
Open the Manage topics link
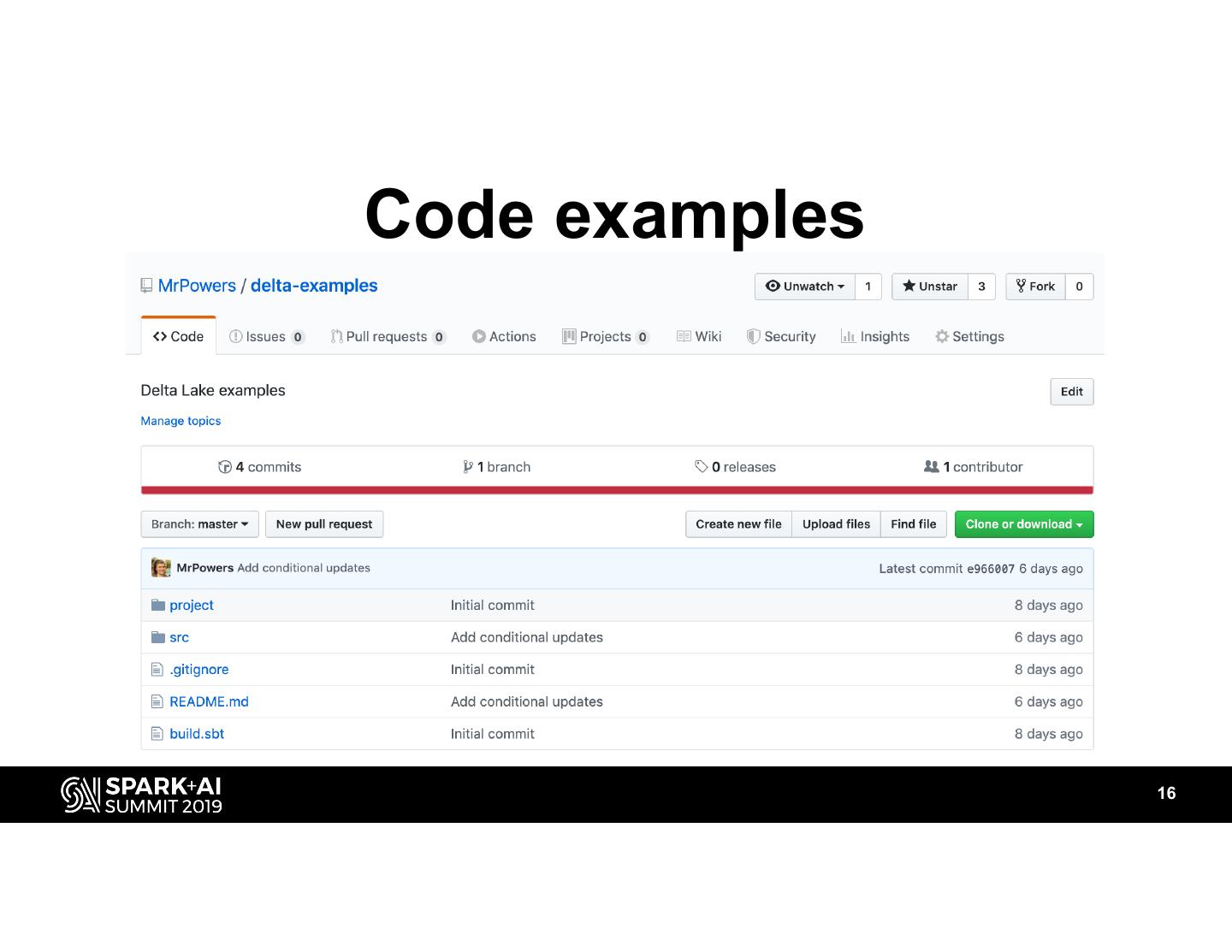pos(181,421)
